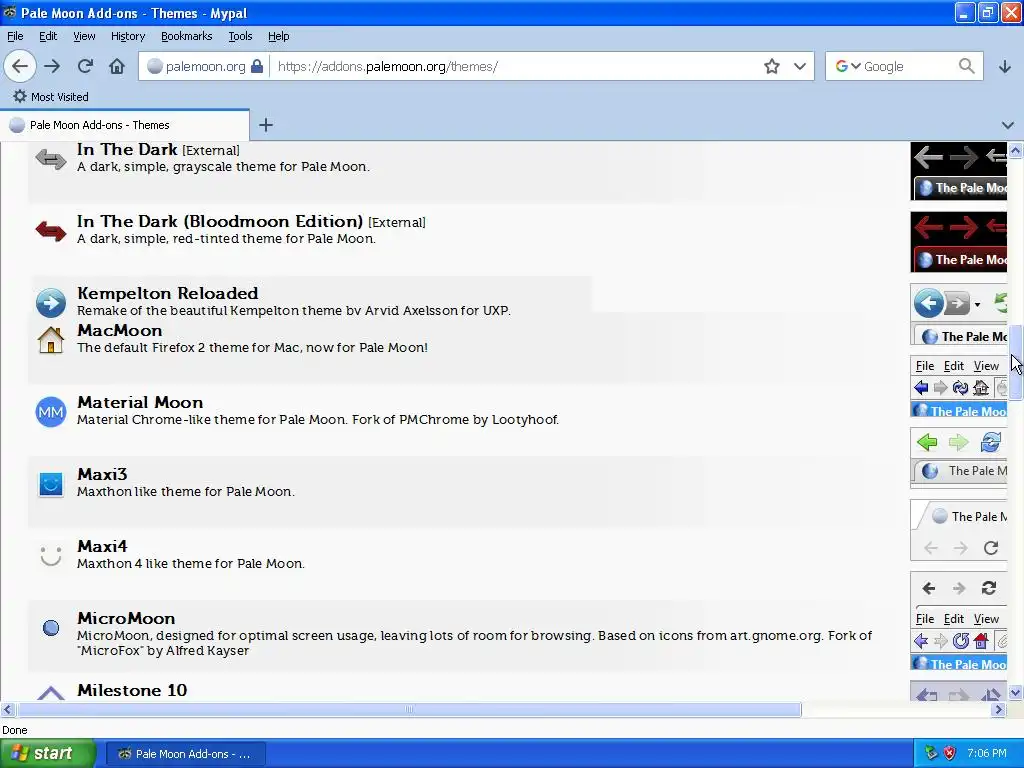View the Bloodmoon red preview thumbnail
Viewport: 1024px width, 768px height.
(959, 242)
